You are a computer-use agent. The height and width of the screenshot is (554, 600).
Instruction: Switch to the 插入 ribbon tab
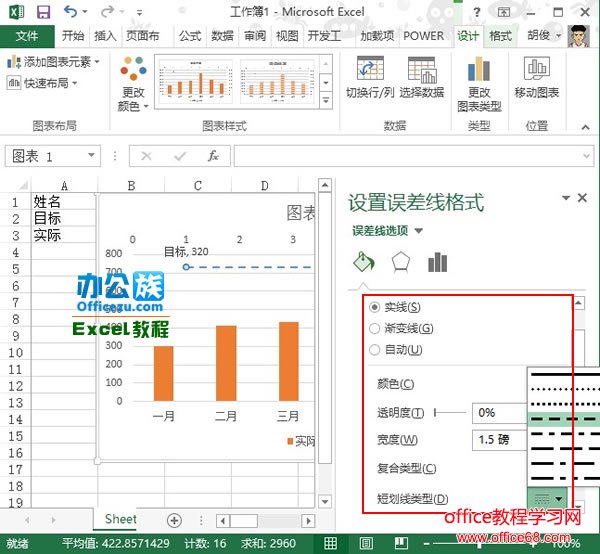pyautogui.click(x=105, y=36)
